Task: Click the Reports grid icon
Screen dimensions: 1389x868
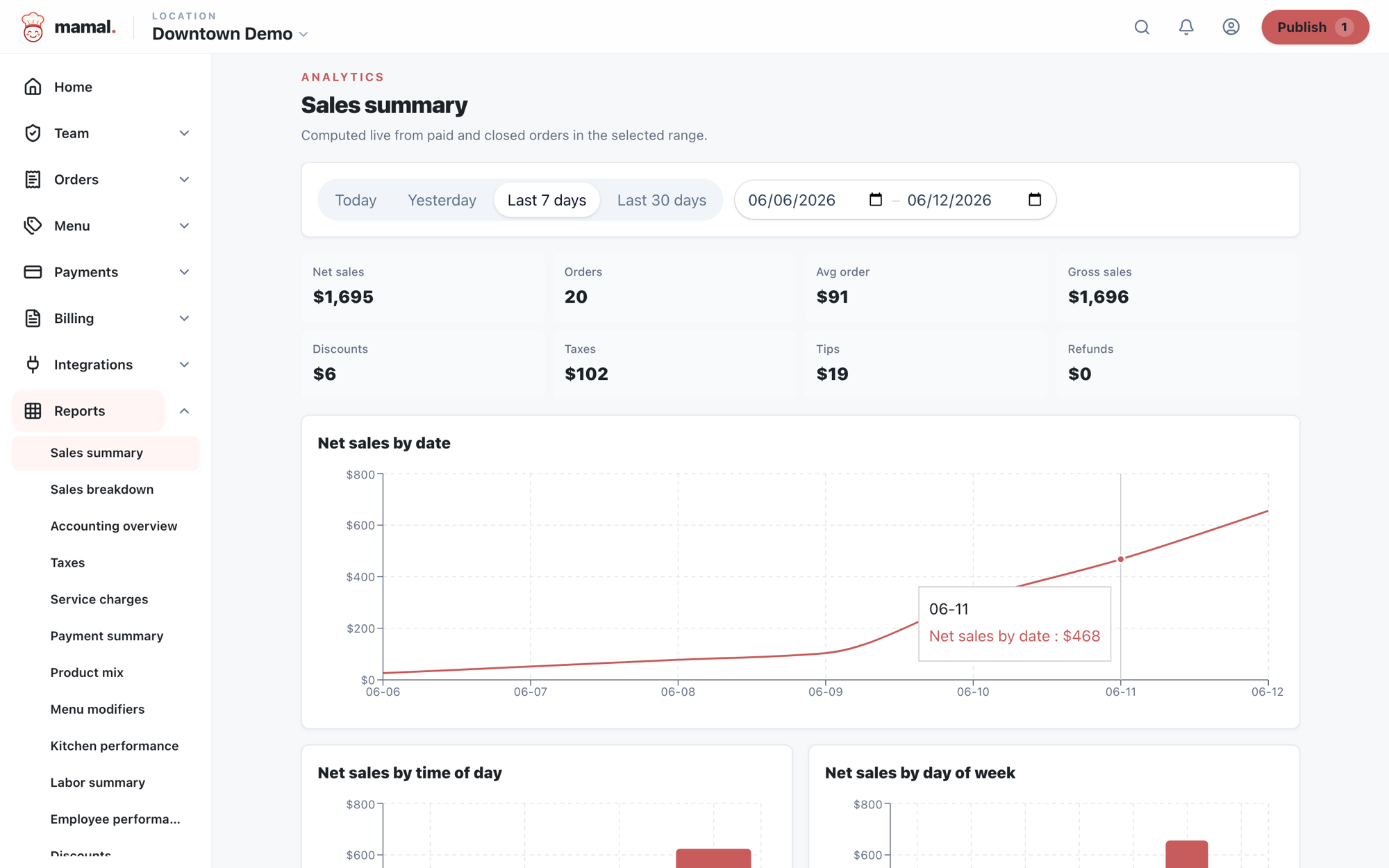Action: (x=33, y=411)
